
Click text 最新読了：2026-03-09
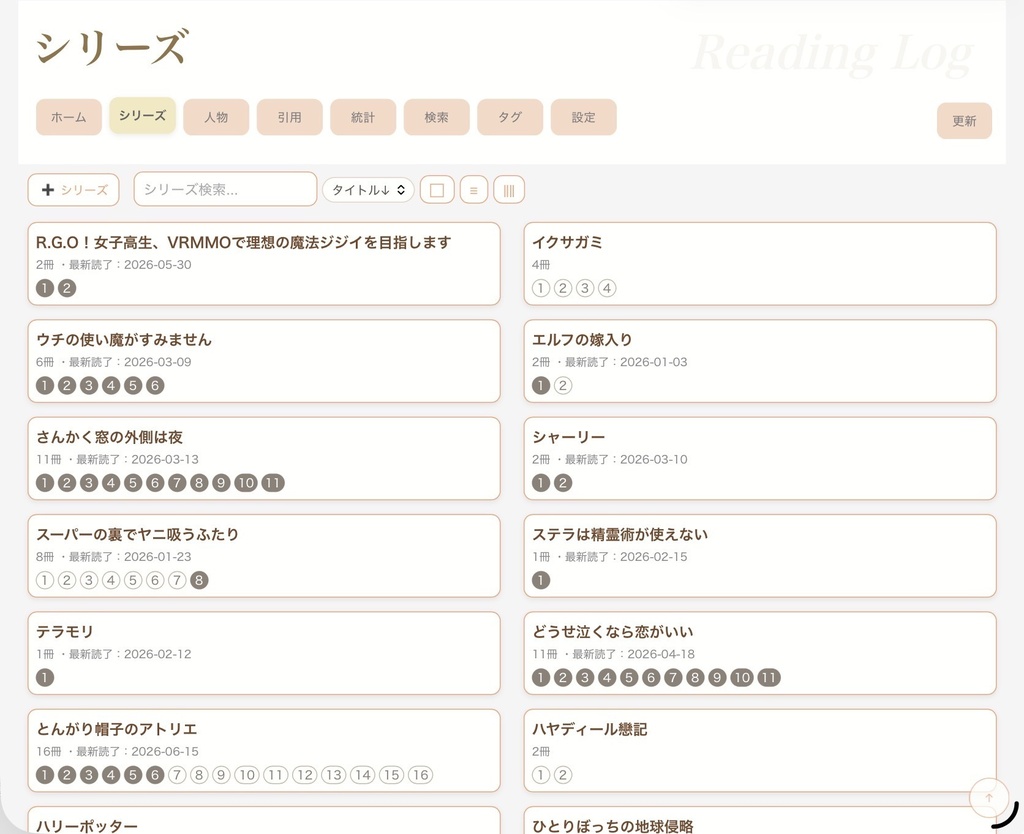pyautogui.click(x=130, y=362)
